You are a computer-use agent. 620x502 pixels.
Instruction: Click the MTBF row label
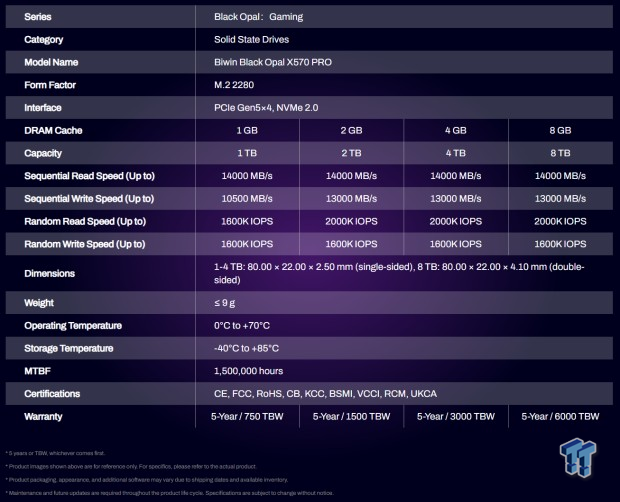[x=37, y=371]
